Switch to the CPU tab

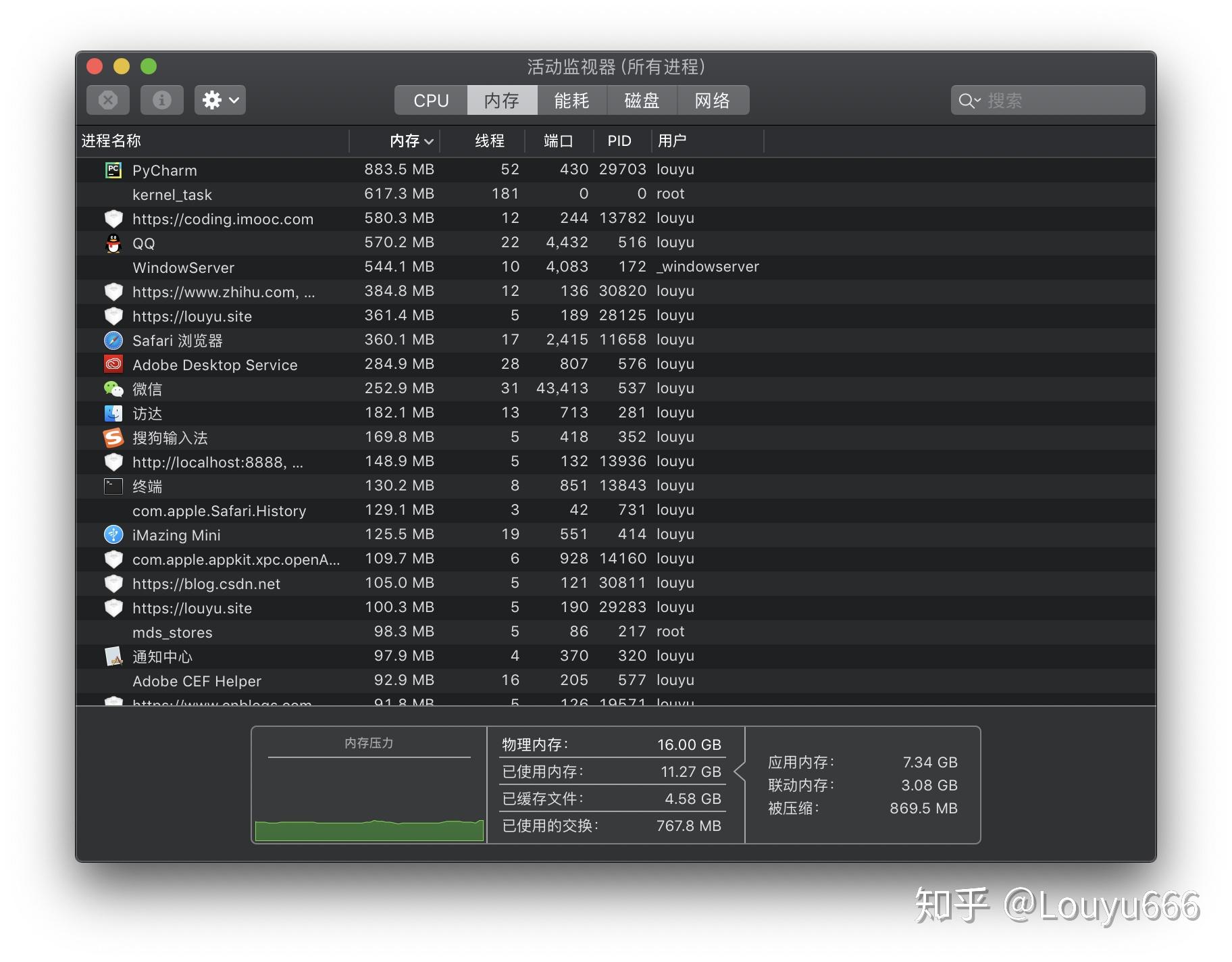point(431,100)
